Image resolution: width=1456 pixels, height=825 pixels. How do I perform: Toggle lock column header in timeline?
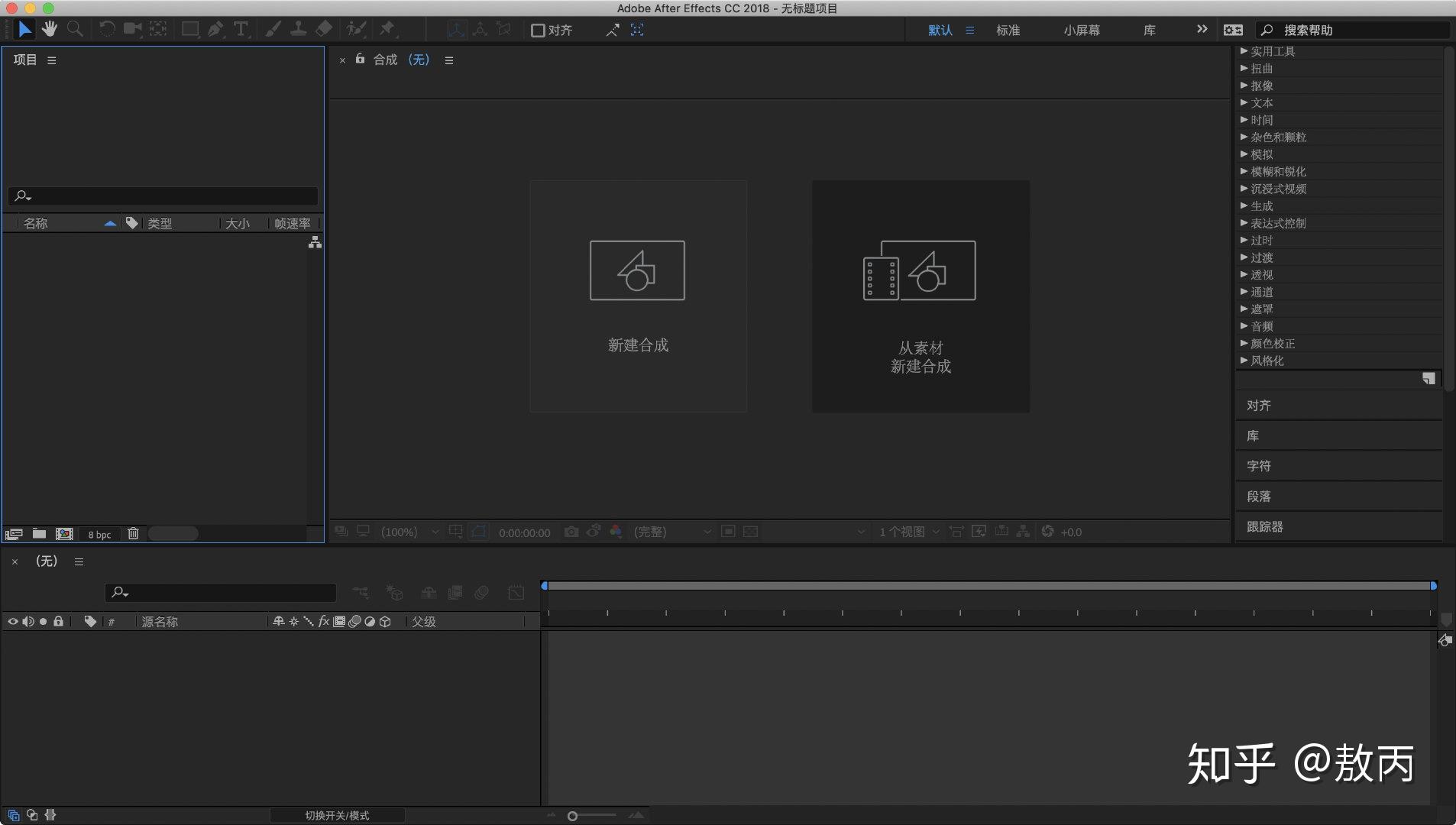58,622
